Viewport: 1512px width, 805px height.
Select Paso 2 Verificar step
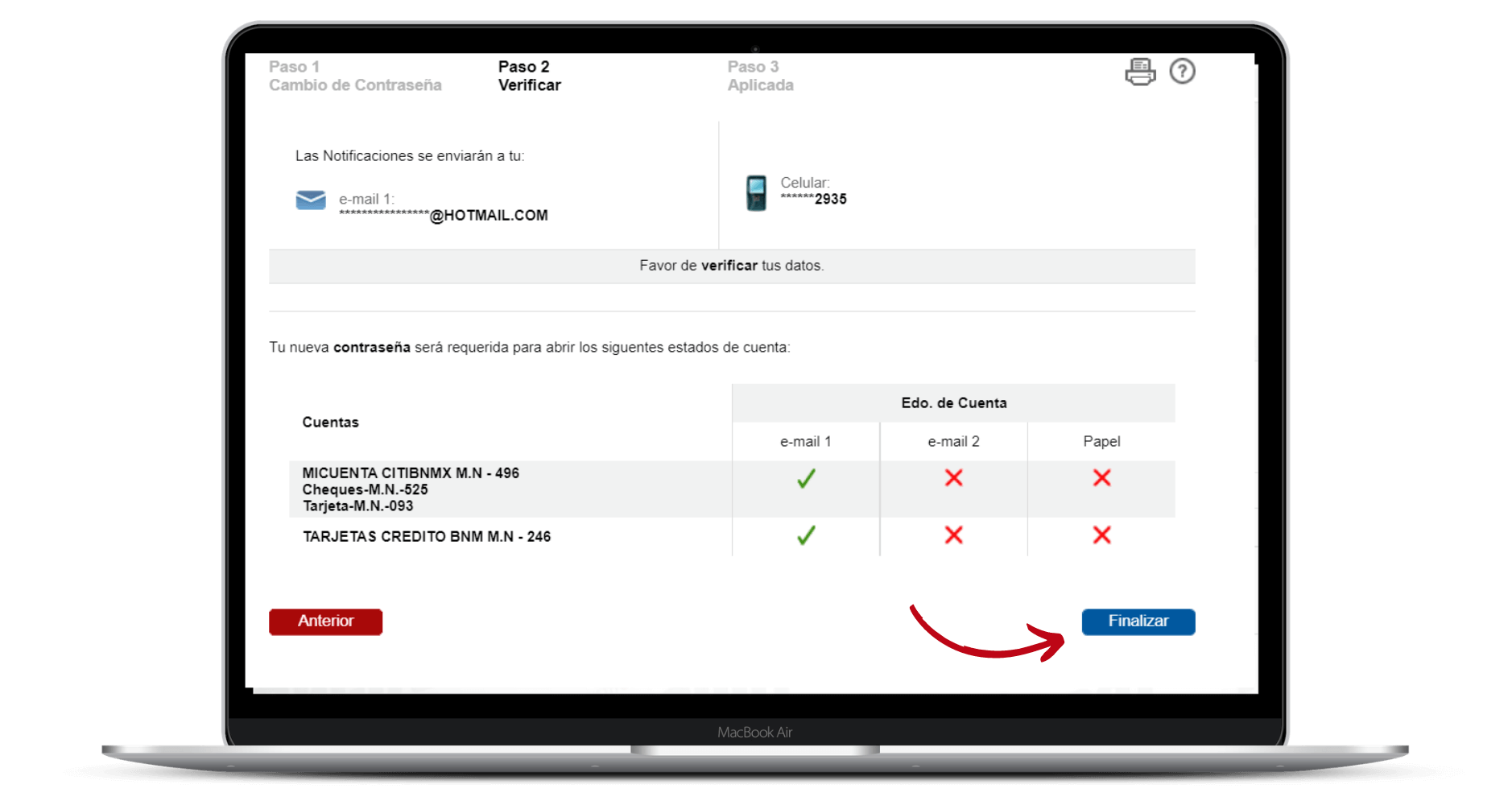(529, 76)
